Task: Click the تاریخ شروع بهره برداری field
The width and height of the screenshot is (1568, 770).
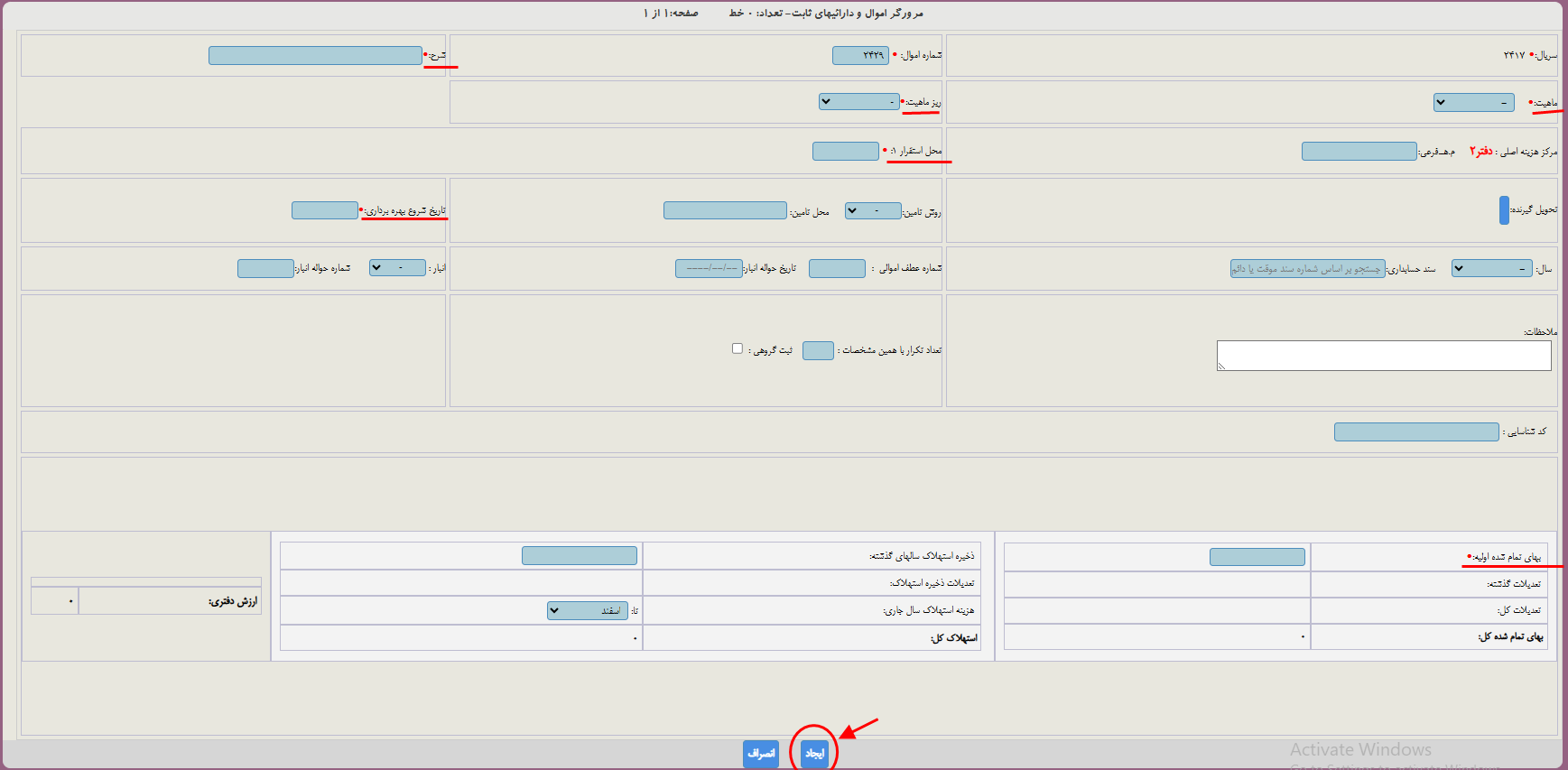Action: (325, 210)
